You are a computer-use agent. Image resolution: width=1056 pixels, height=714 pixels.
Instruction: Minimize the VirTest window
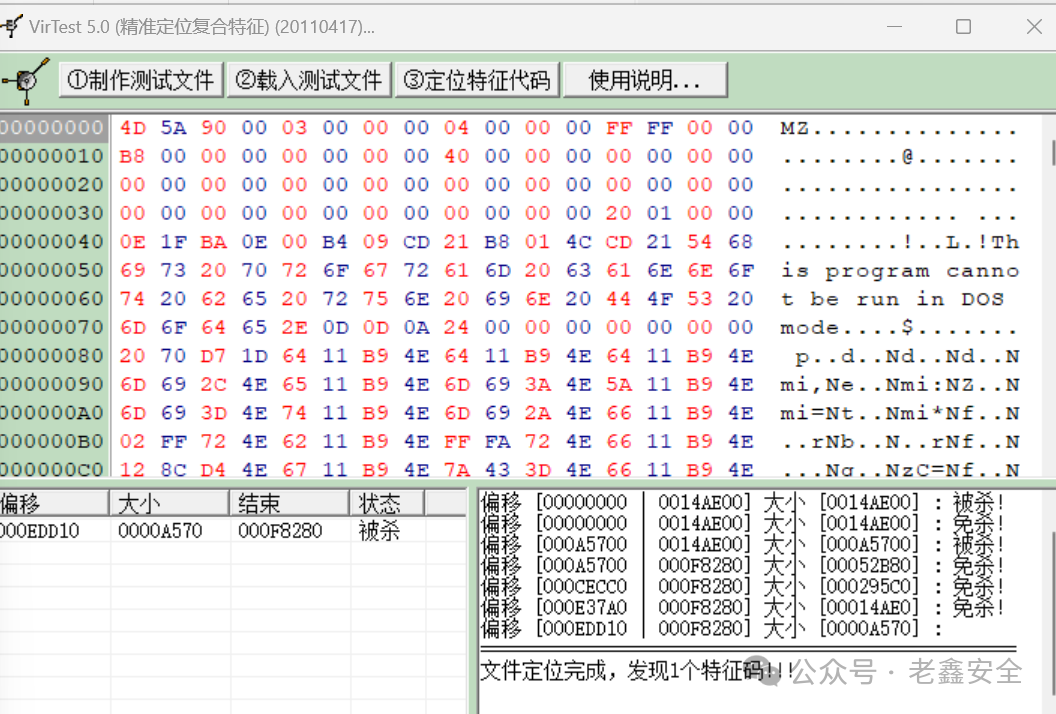pos(894,27)
